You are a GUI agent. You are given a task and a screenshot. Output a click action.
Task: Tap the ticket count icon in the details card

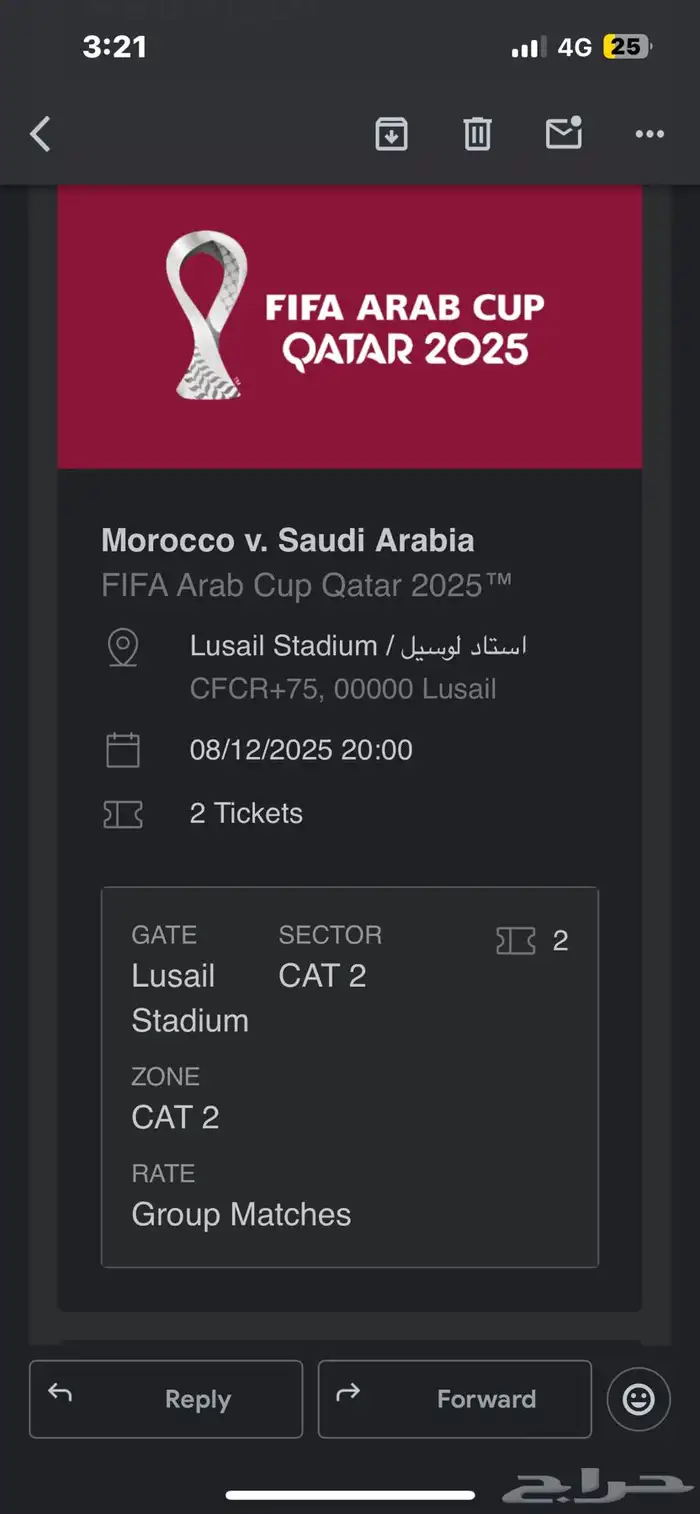click(516, 940)
